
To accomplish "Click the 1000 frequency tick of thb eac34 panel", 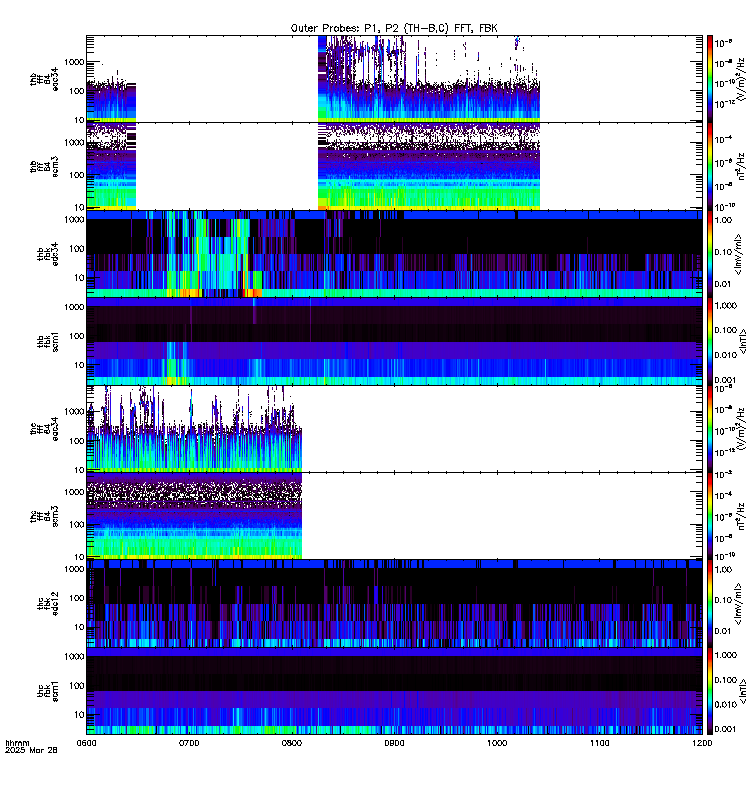I will pyautogui.click(x=74, y=62).
